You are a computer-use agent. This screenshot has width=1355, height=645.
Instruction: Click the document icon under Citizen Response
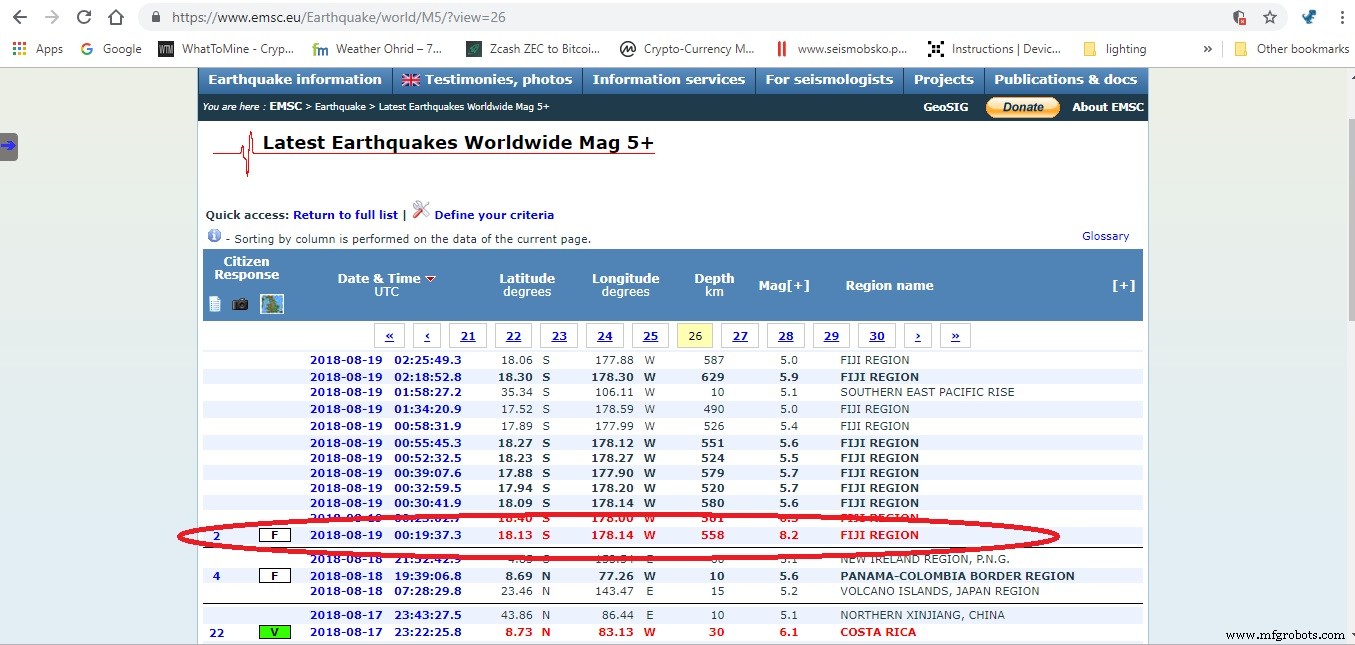215,304
